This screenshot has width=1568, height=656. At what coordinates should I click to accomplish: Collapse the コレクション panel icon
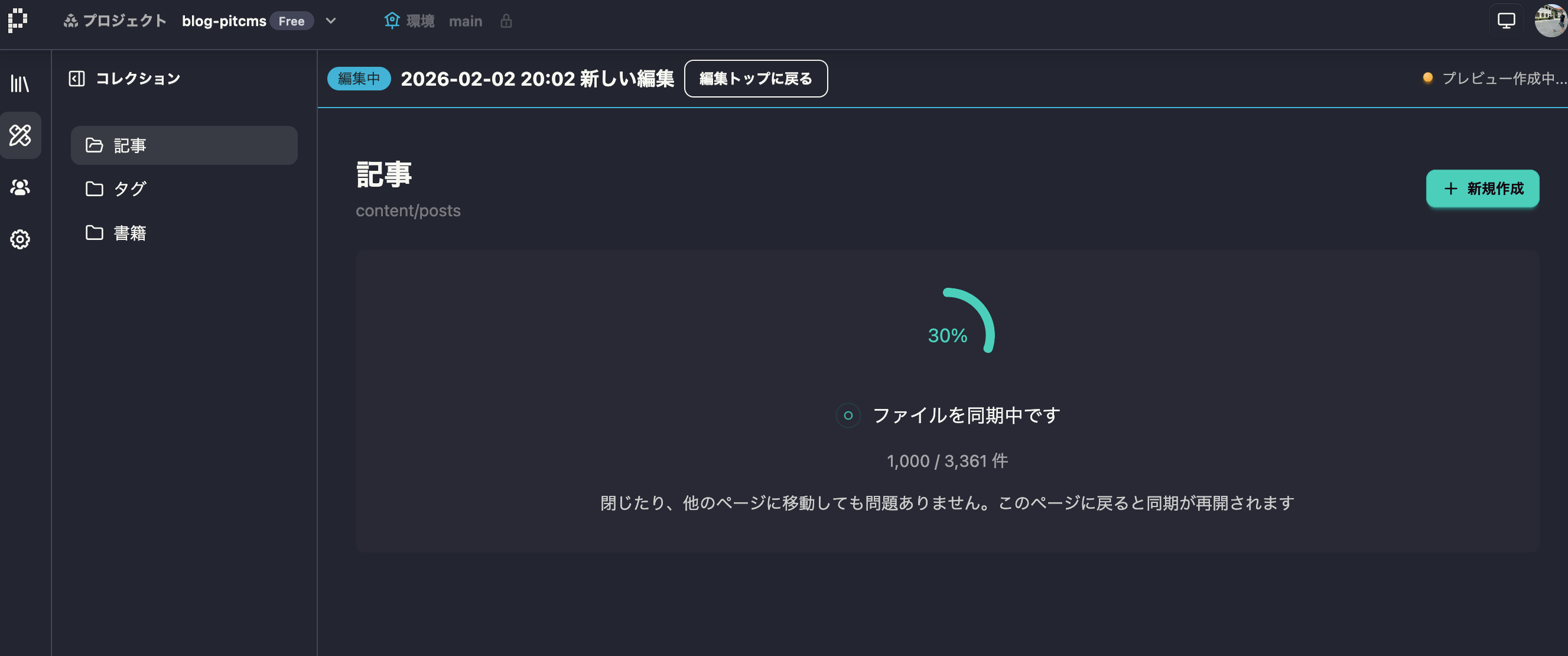click(x=77, y=79)
